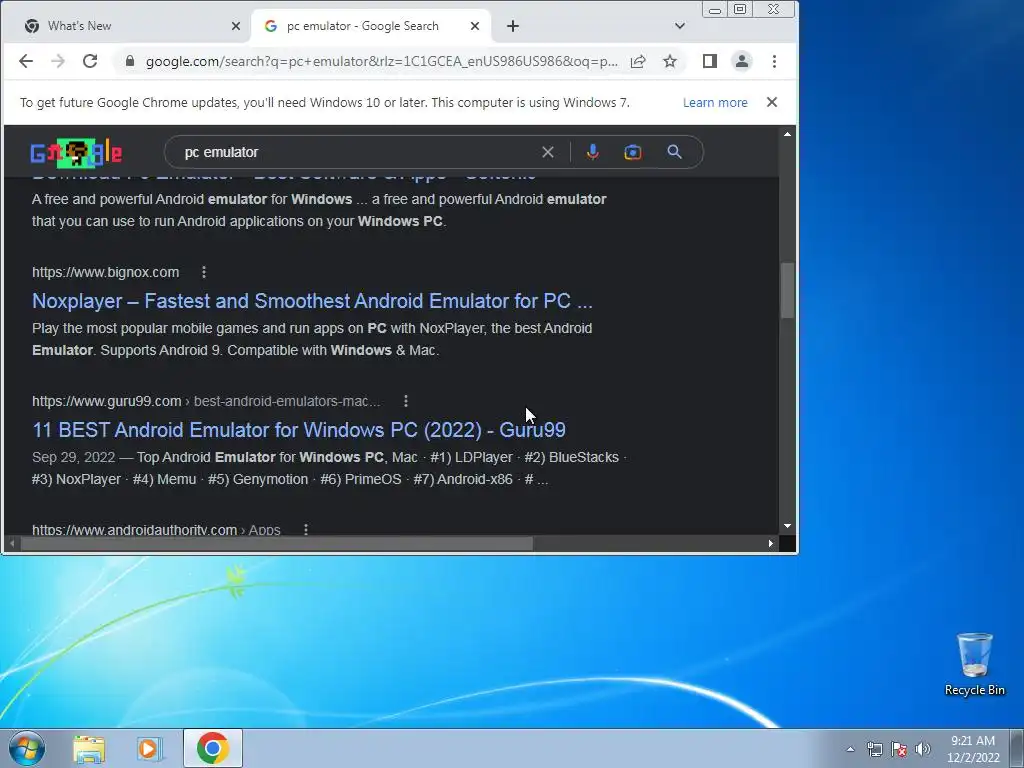This screenshot has height=768, width=1024.
Task: Click the androidauthority.com Apps breadcrumb
Action: (156, 530)
